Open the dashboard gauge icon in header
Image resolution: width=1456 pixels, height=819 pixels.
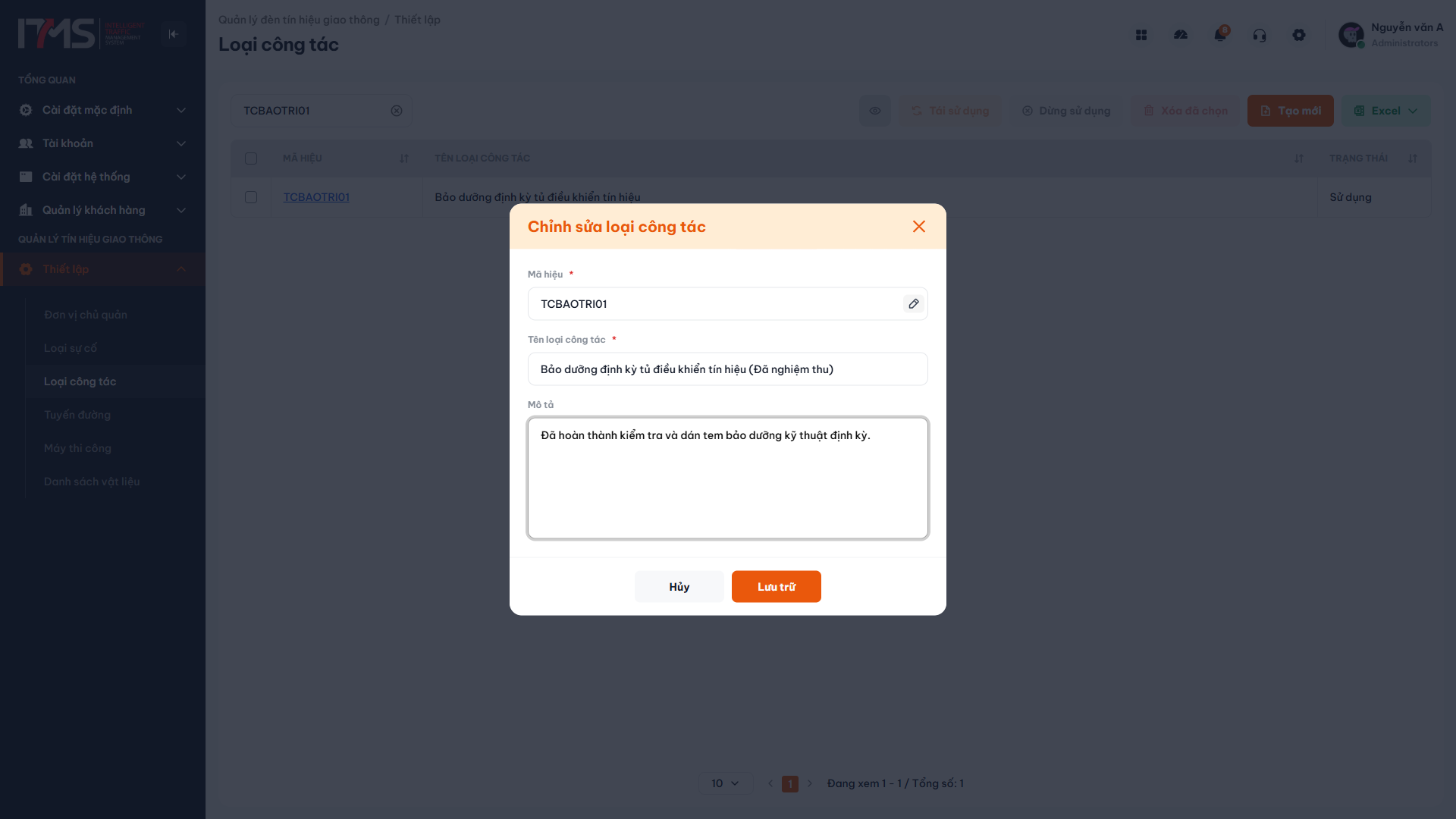1181,35
